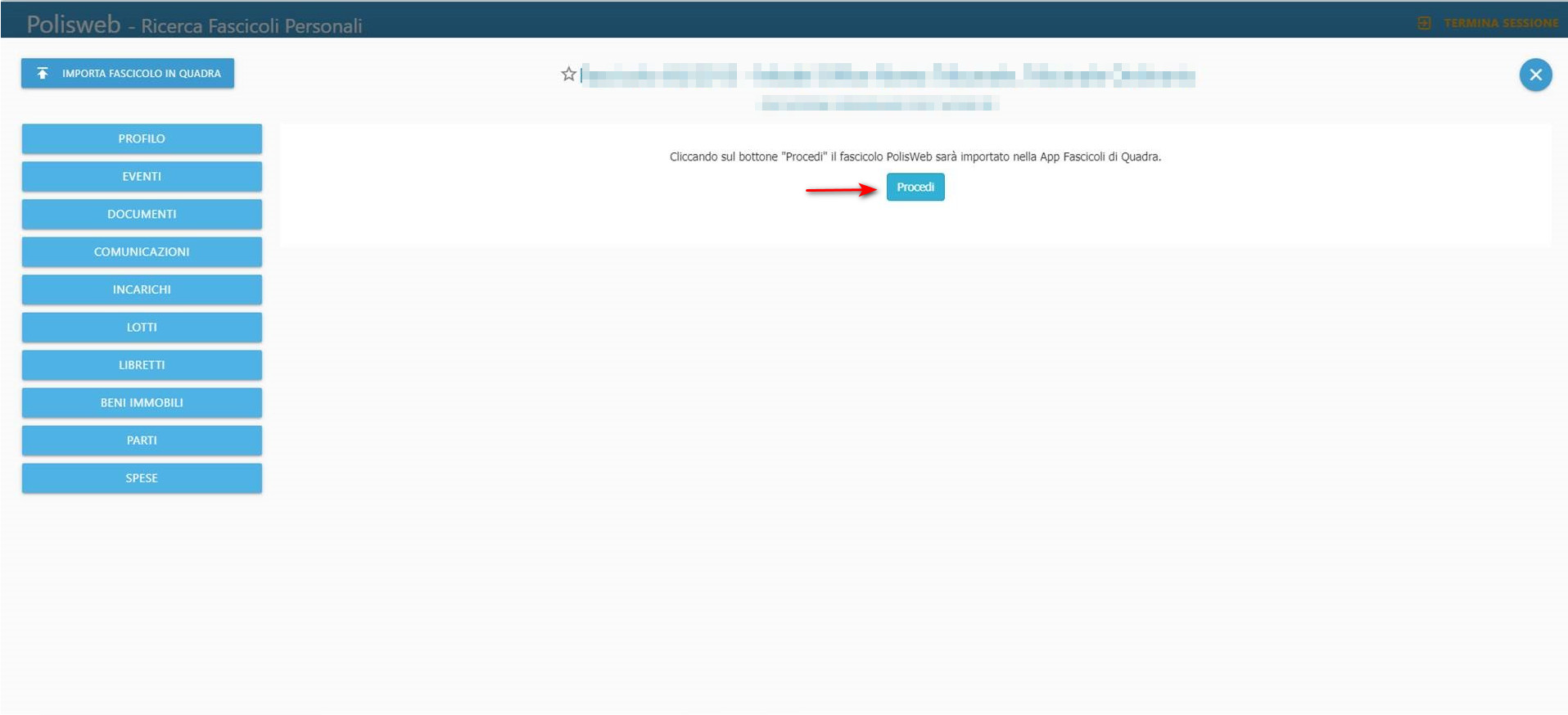Switch to the Eventi section
This screenshot has width=1568, height=715.
pyautogui.click(x=142, y=176)
